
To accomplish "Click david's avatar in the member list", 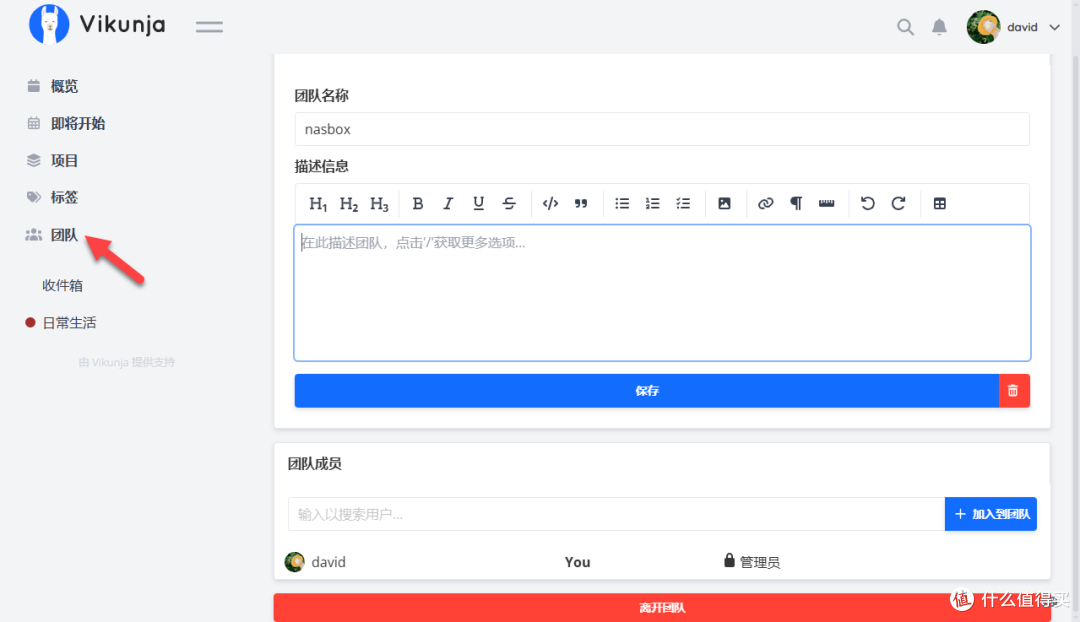I will [x=295, y=562].
